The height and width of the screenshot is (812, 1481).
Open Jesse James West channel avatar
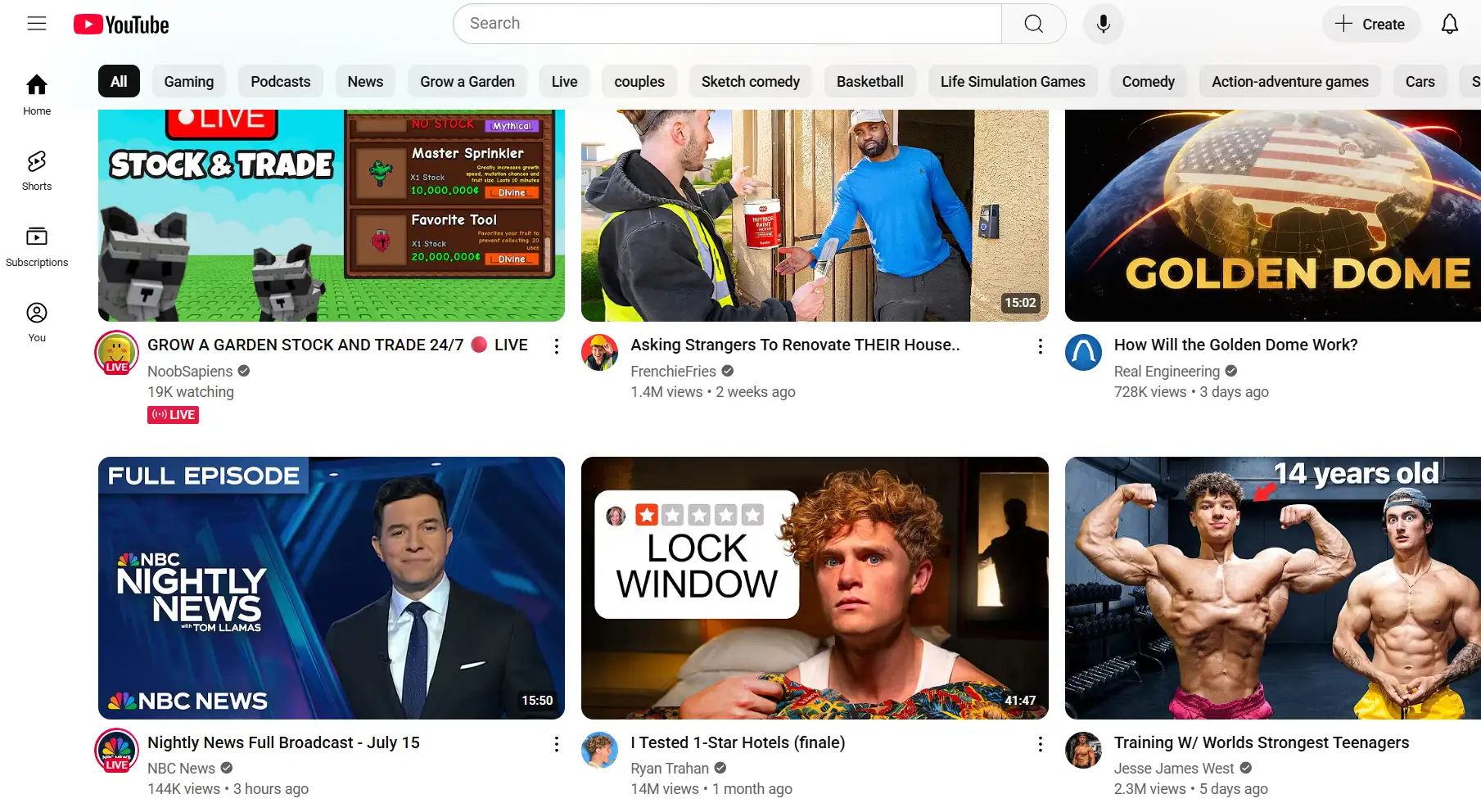tap(1083, 750)
